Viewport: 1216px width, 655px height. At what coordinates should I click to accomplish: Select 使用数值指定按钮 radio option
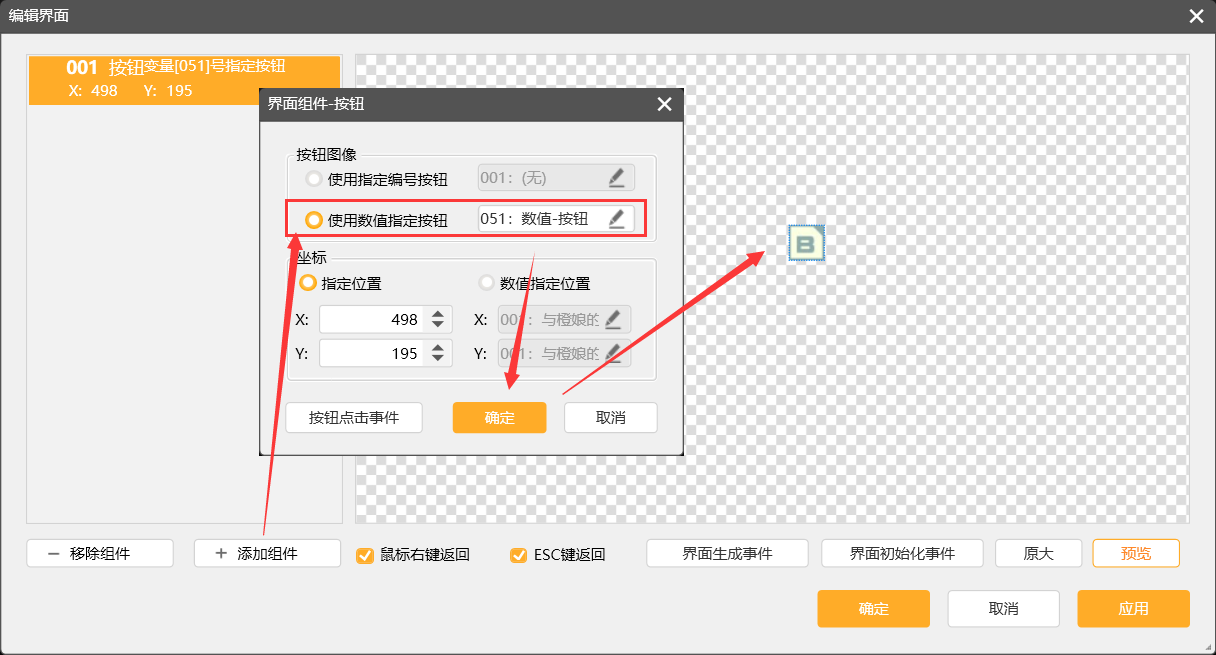click(x=314, y=220)
